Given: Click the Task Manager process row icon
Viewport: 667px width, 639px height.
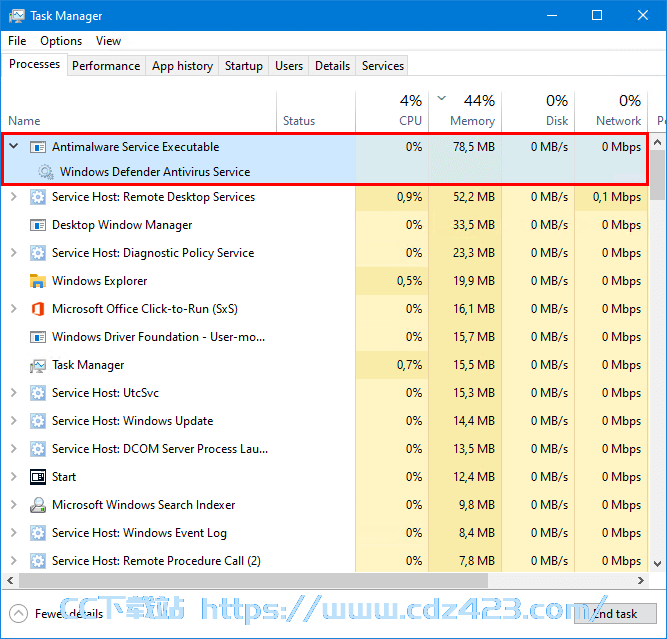Looking at the screenshot, I should coord(38,365).
